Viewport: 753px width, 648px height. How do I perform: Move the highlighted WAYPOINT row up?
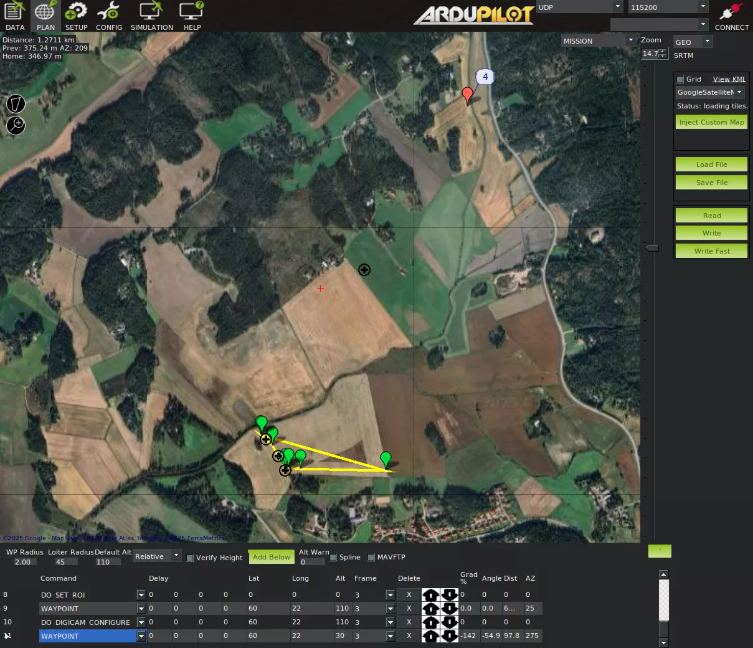click(x=431, y=636)
